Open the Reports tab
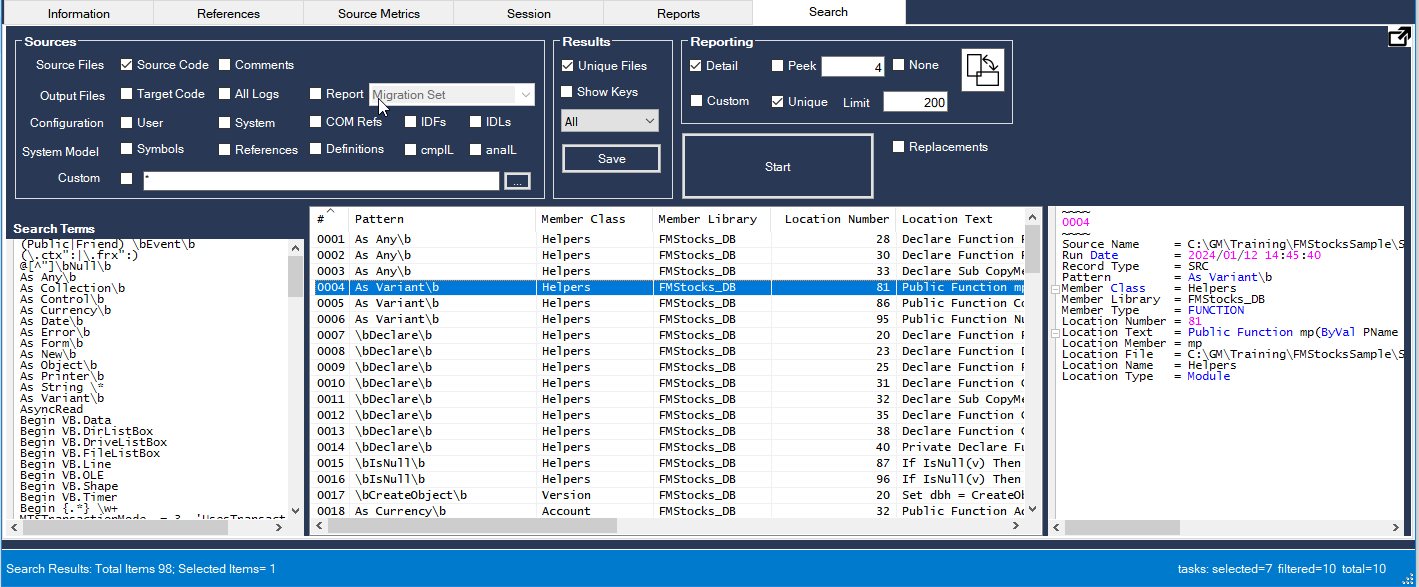 tap(678, 14)
